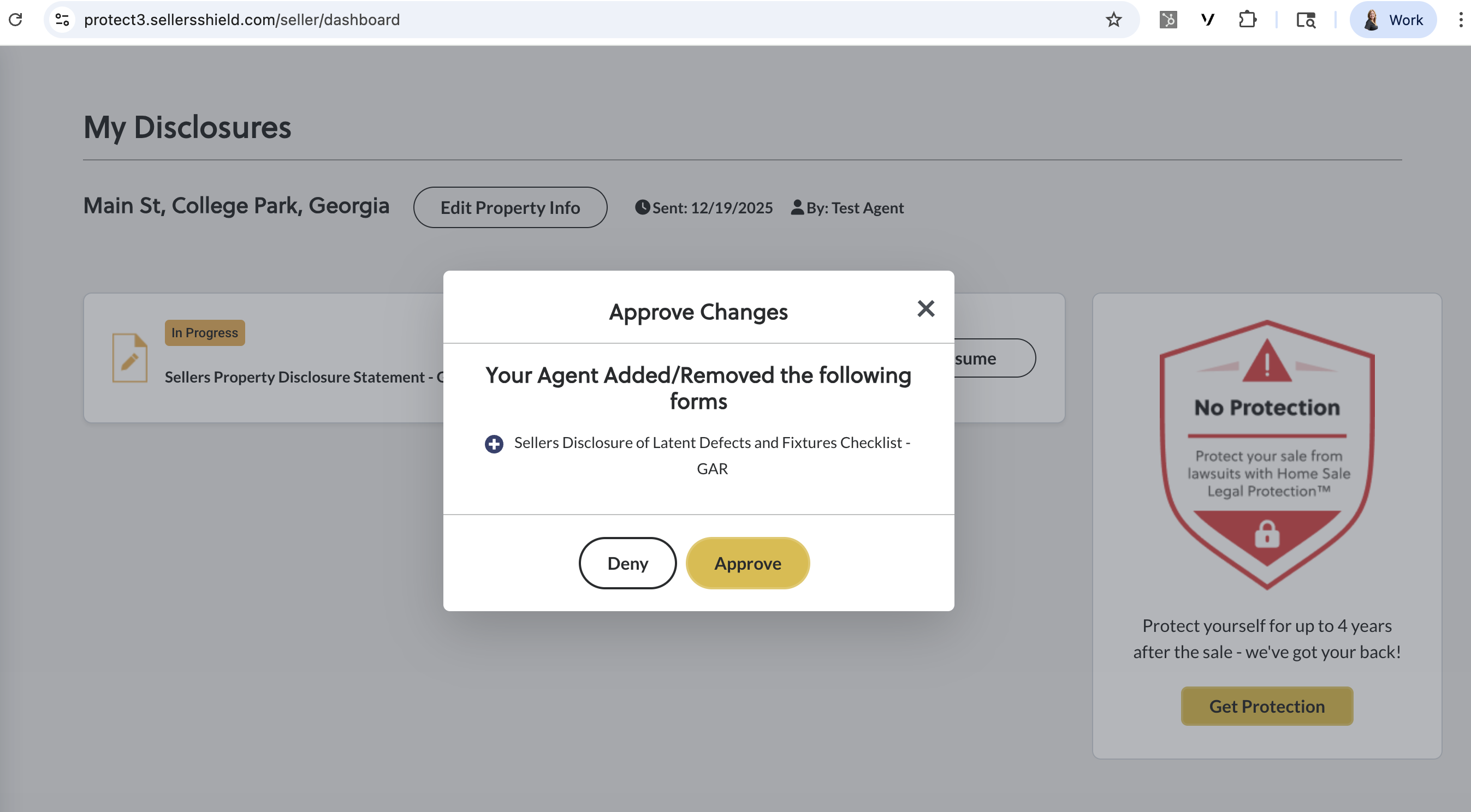Click the Approve button
This screenshot has height=812, width=1471.
point(747,563)
